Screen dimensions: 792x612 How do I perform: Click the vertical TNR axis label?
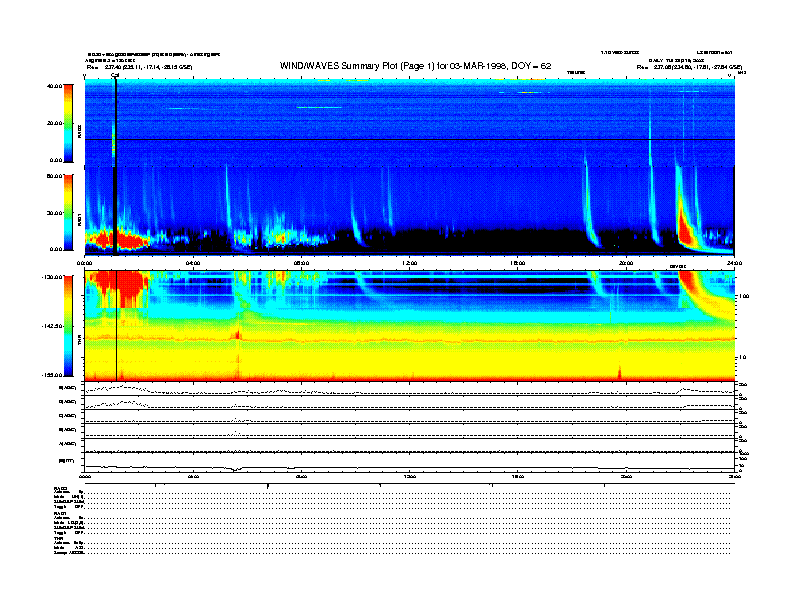(80, 341)
